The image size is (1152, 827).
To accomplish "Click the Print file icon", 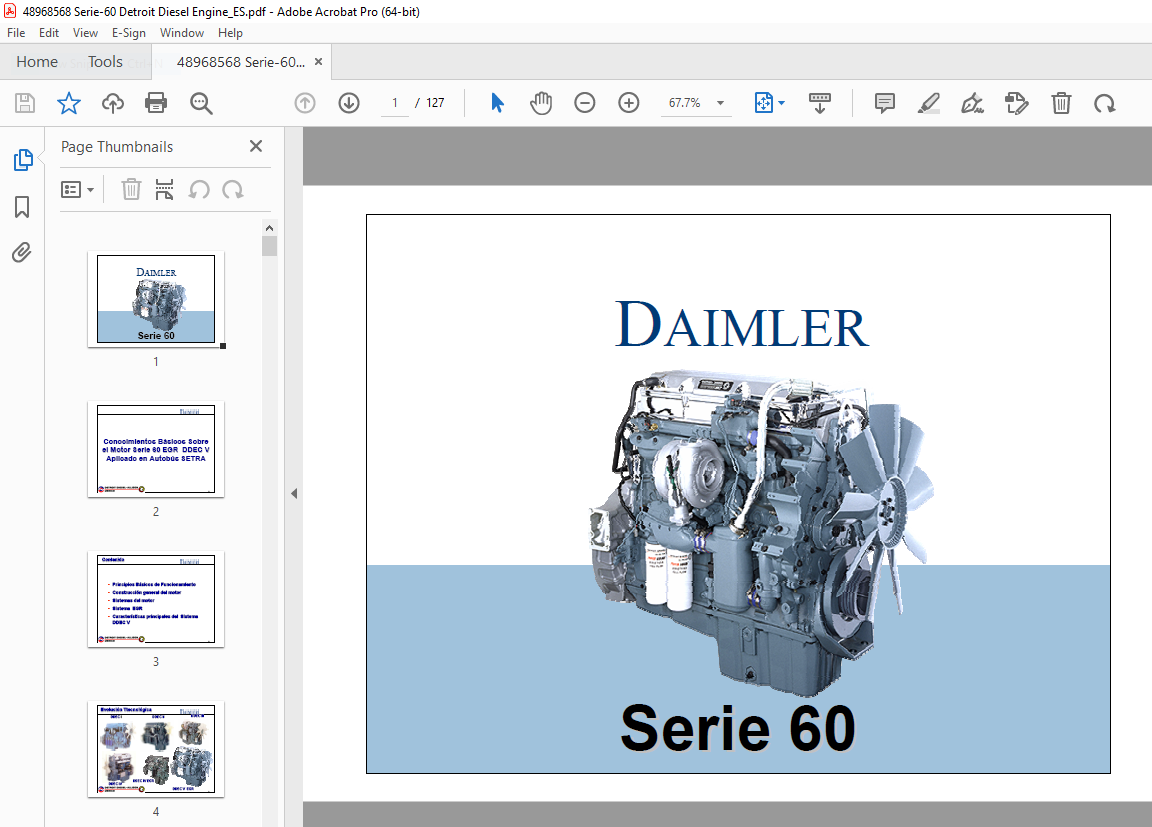I will tap(156, 103).
